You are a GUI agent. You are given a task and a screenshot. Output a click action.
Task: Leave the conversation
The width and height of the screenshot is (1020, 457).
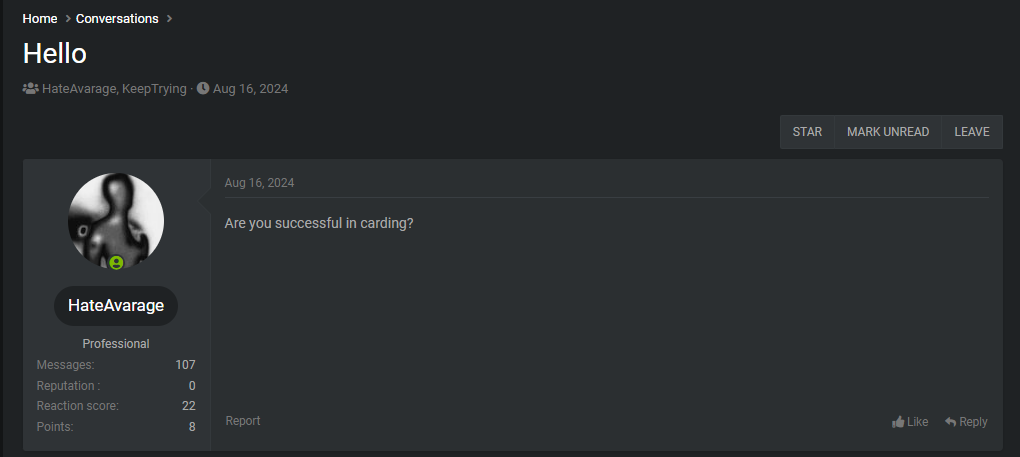[x=972, y=132]
